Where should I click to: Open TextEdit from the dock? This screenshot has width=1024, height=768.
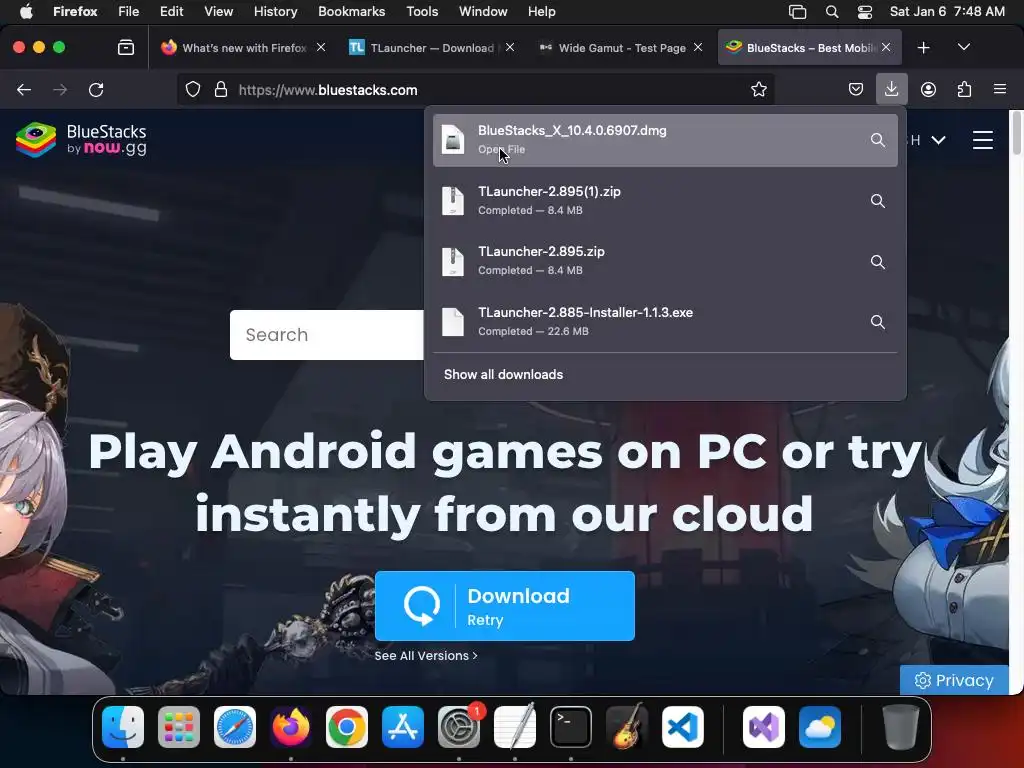pos(515,727)
